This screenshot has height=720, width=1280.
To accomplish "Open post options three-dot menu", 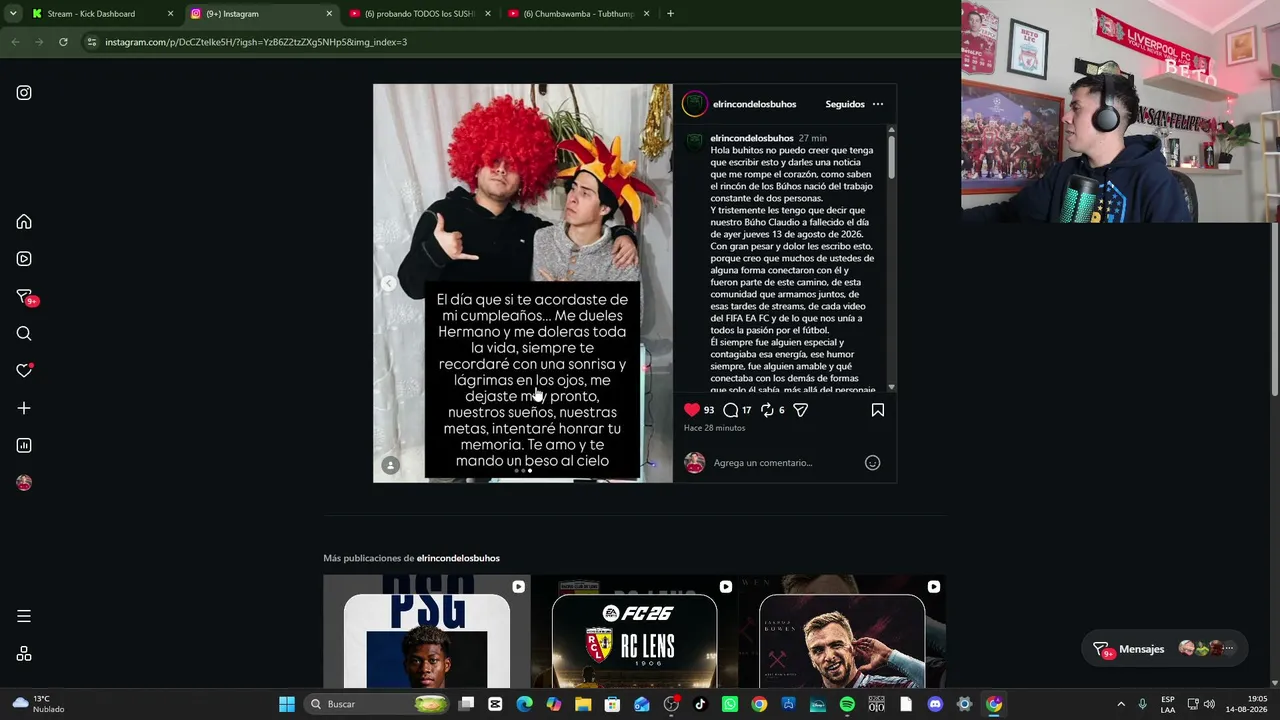I will pos(878,104).
